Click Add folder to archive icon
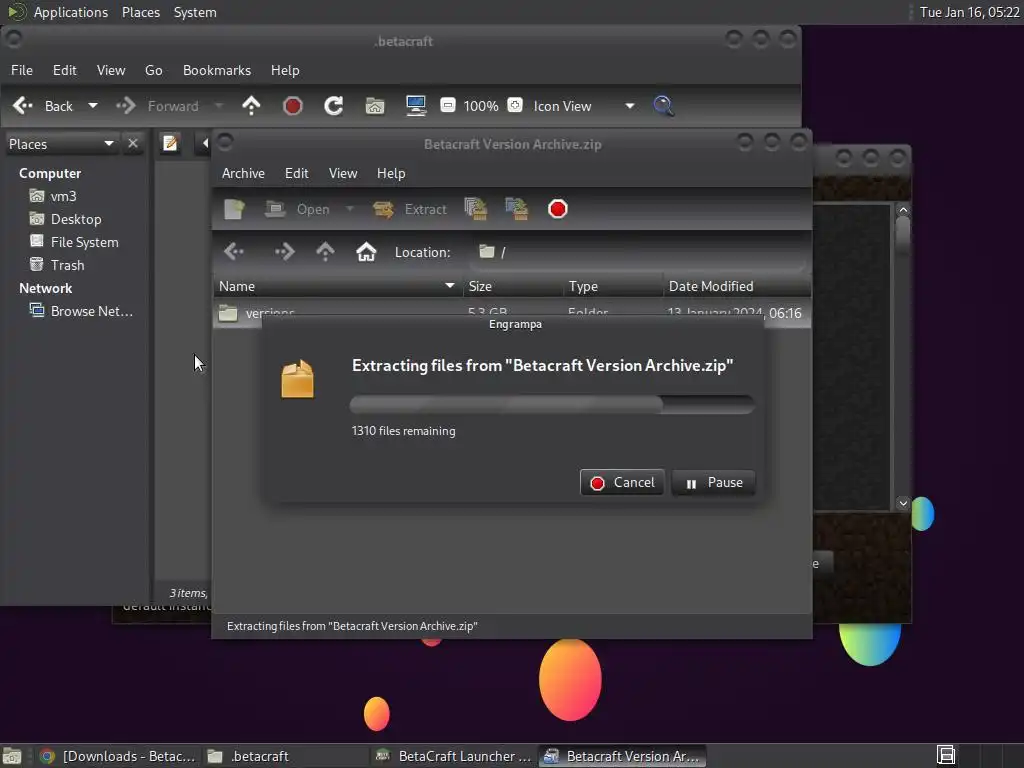This screenshot has height=768, width=1024. [x=517, y=209]
